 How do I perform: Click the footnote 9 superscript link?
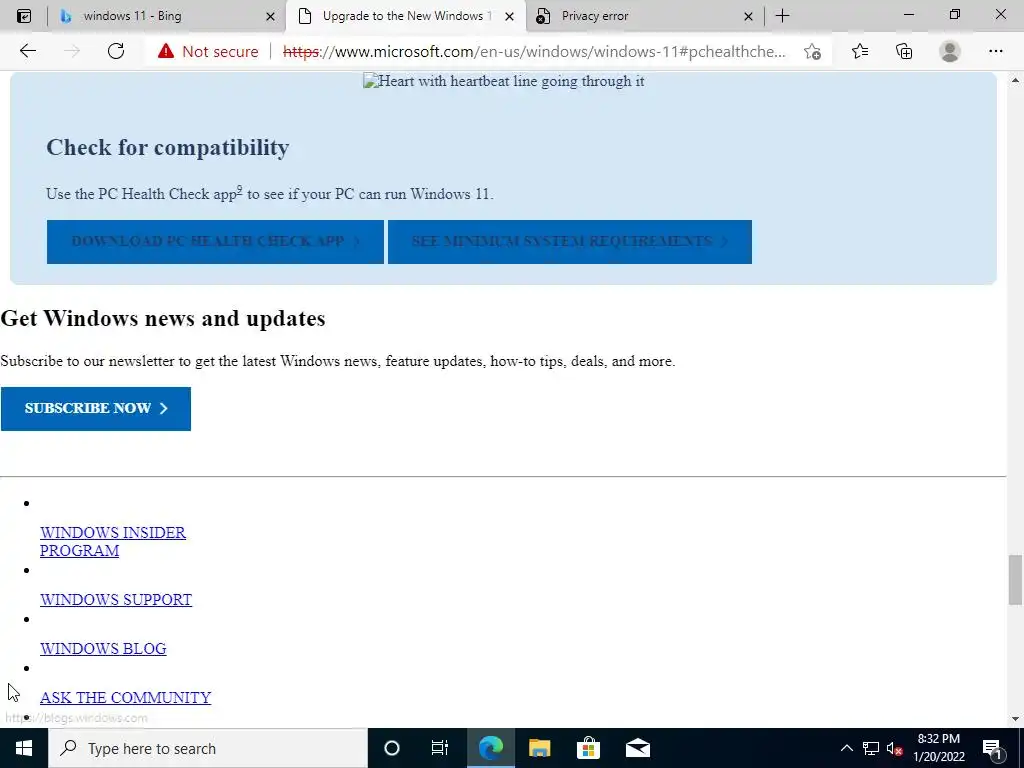[x=239, y=190]
